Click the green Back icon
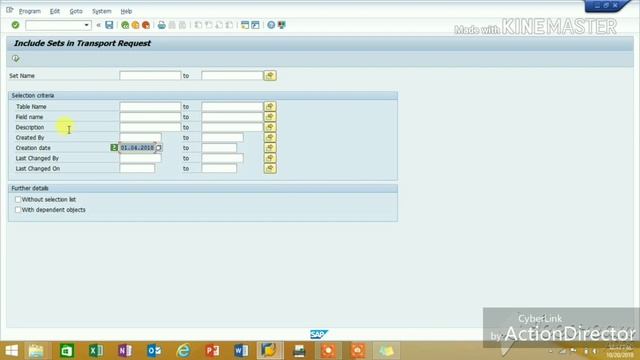 [125, 25]
